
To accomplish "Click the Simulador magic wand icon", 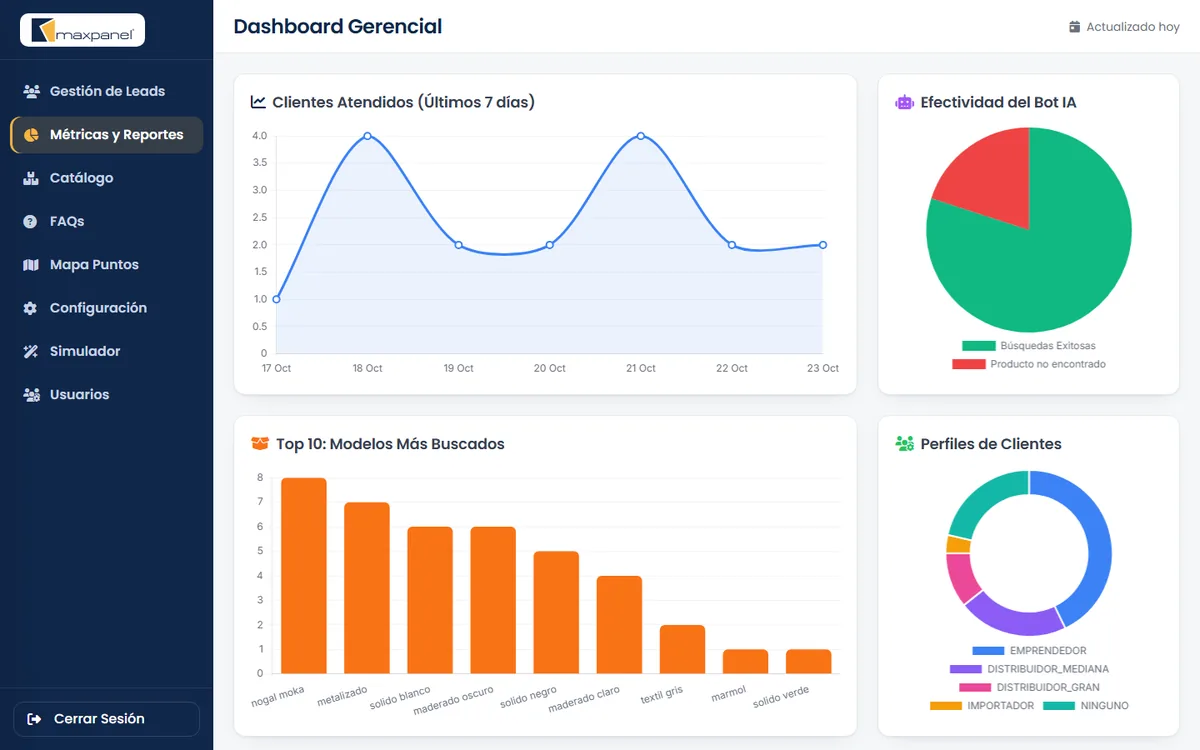I will point(30,351).
